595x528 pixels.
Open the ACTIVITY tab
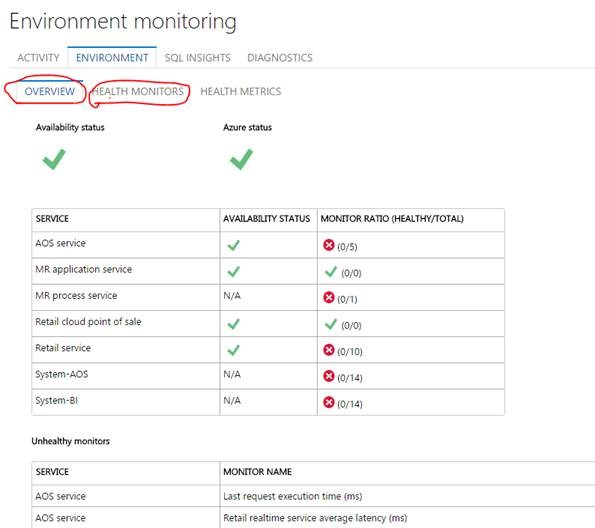(x=38, y=58)
